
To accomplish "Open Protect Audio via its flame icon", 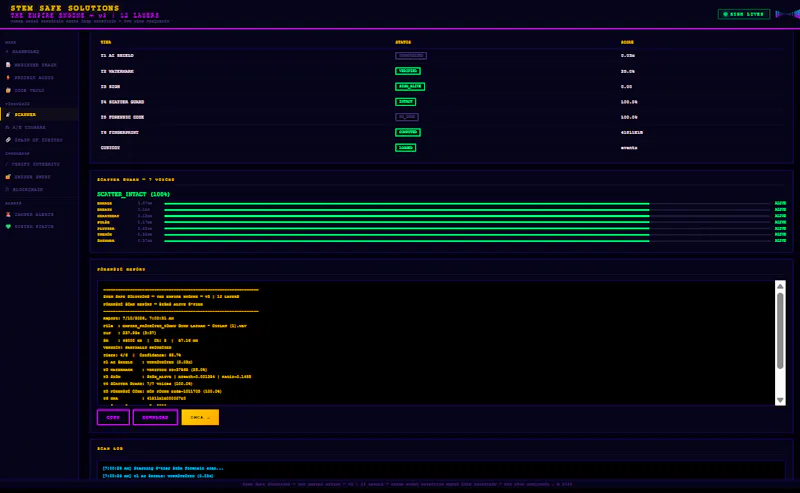I will (8, 78).
